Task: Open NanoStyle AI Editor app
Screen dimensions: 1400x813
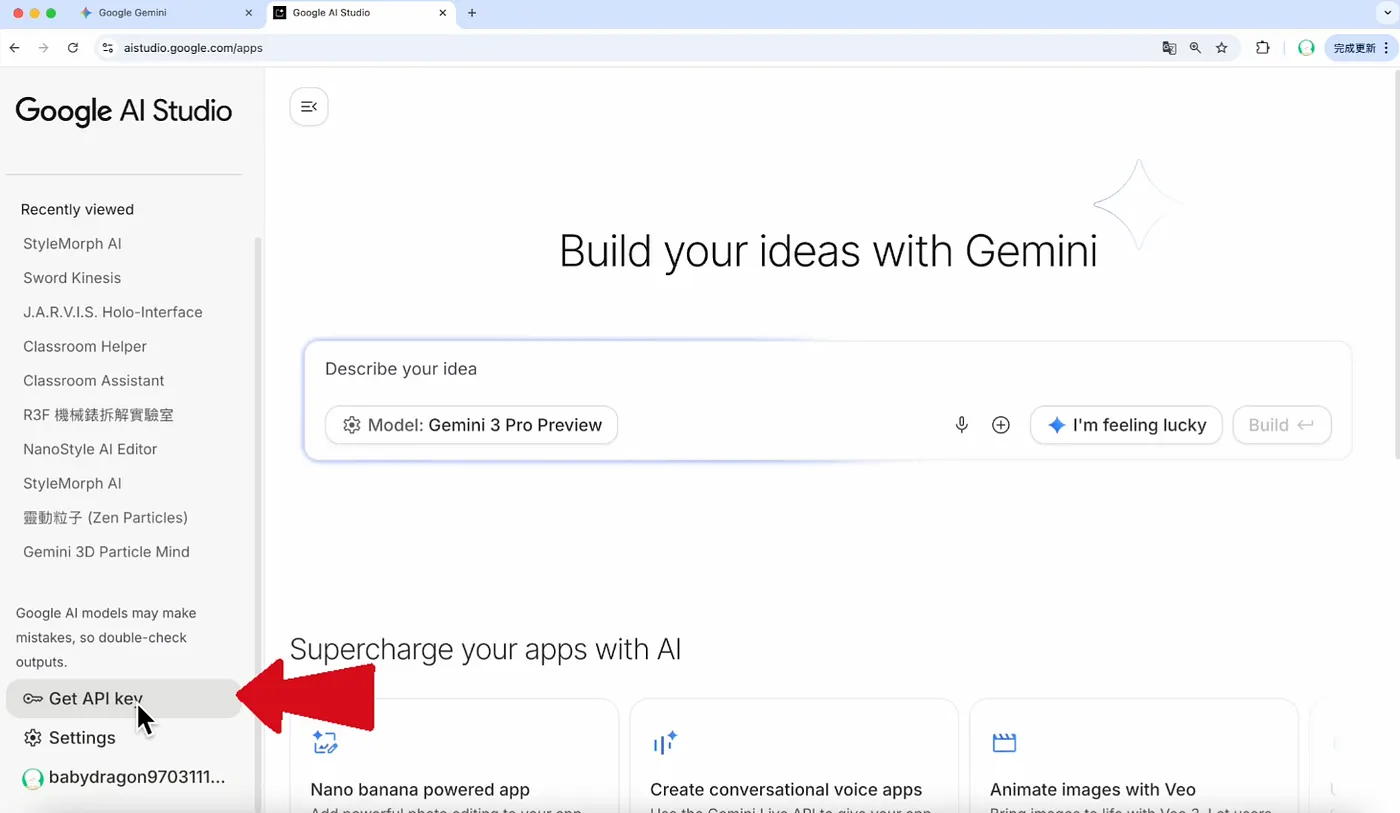Action: click(90, 449)
